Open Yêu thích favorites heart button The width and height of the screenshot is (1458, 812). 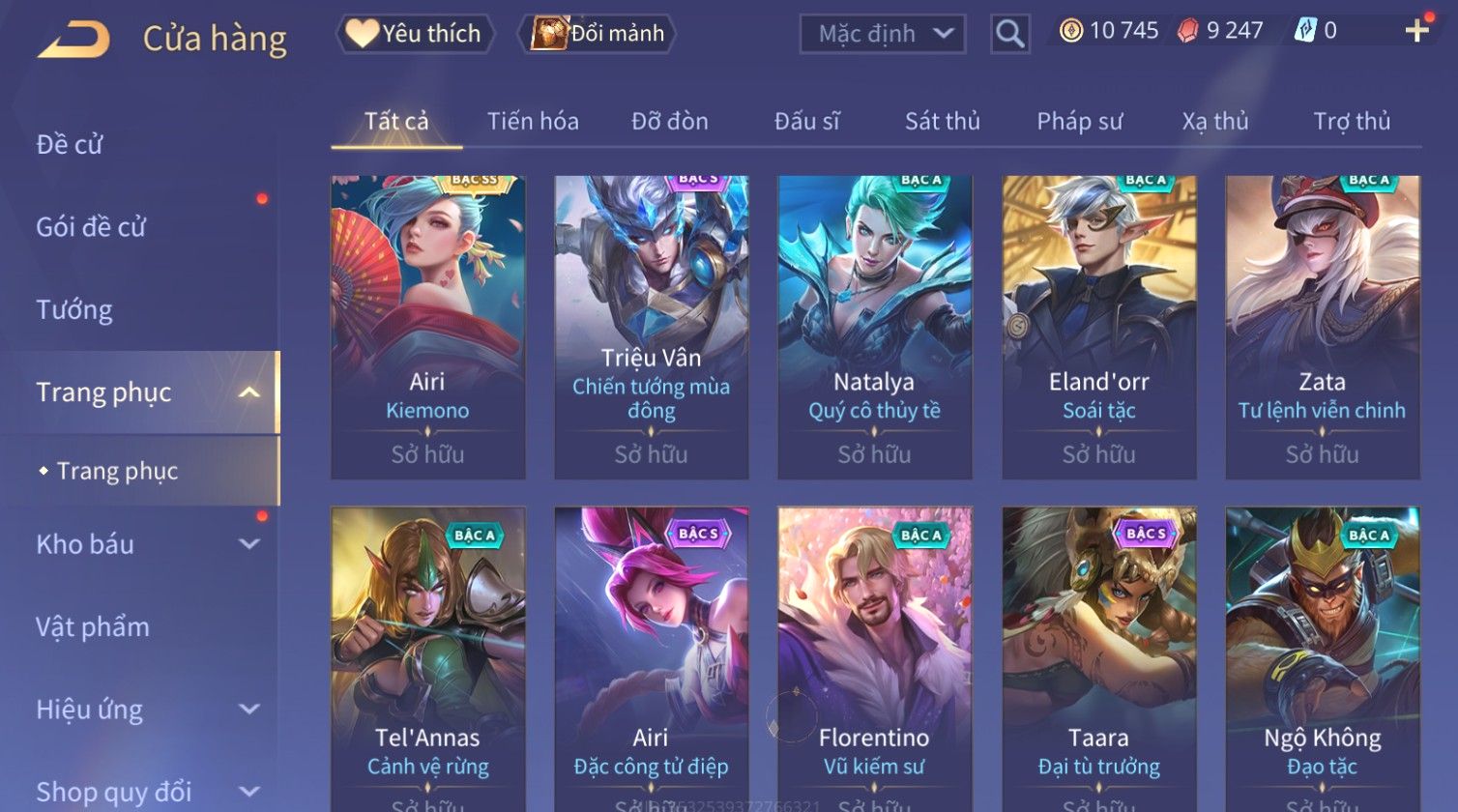click(415, 34)
